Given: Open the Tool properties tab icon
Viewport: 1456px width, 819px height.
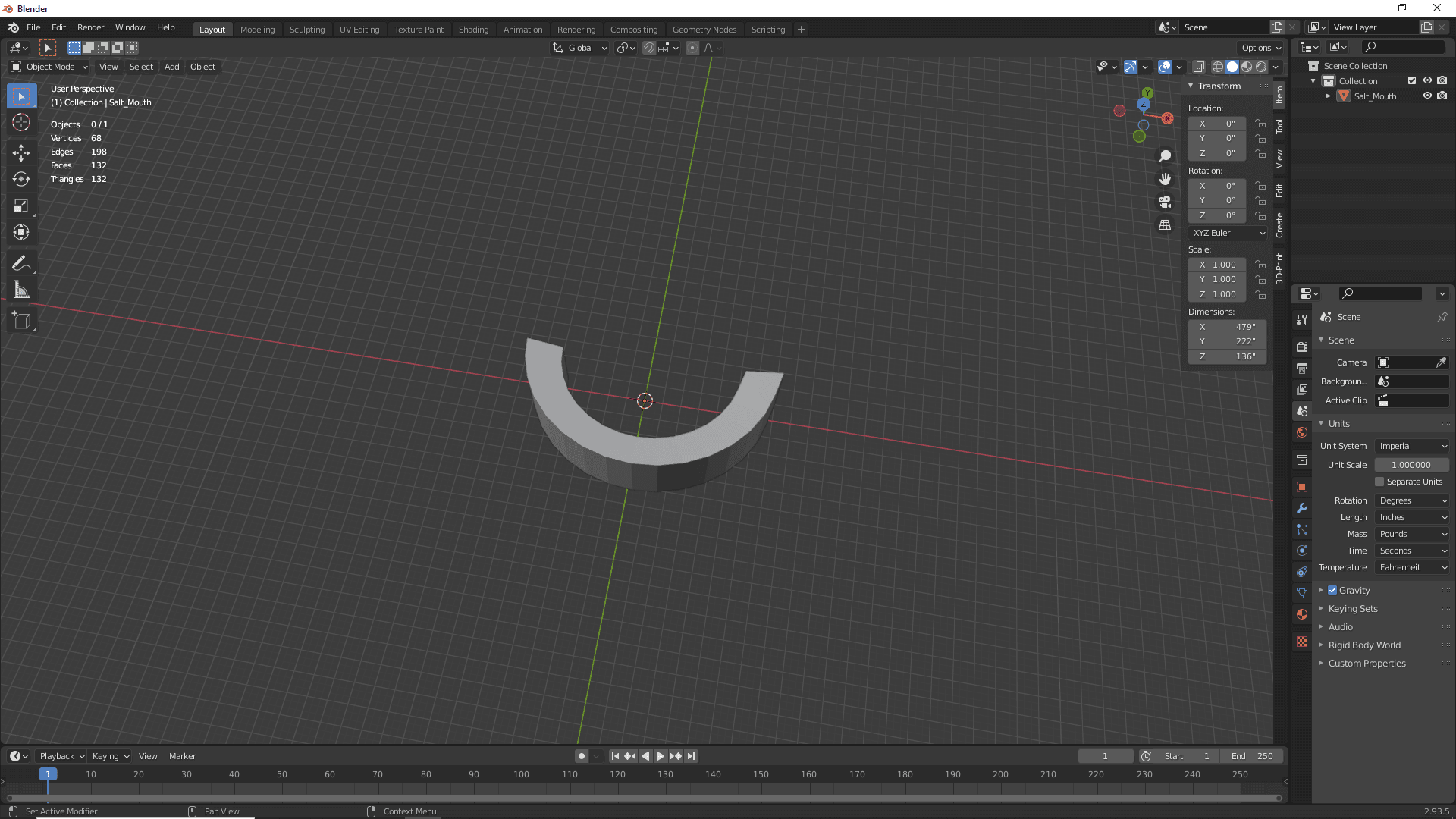Looking at the screenshot, I should click(1302, 320).
